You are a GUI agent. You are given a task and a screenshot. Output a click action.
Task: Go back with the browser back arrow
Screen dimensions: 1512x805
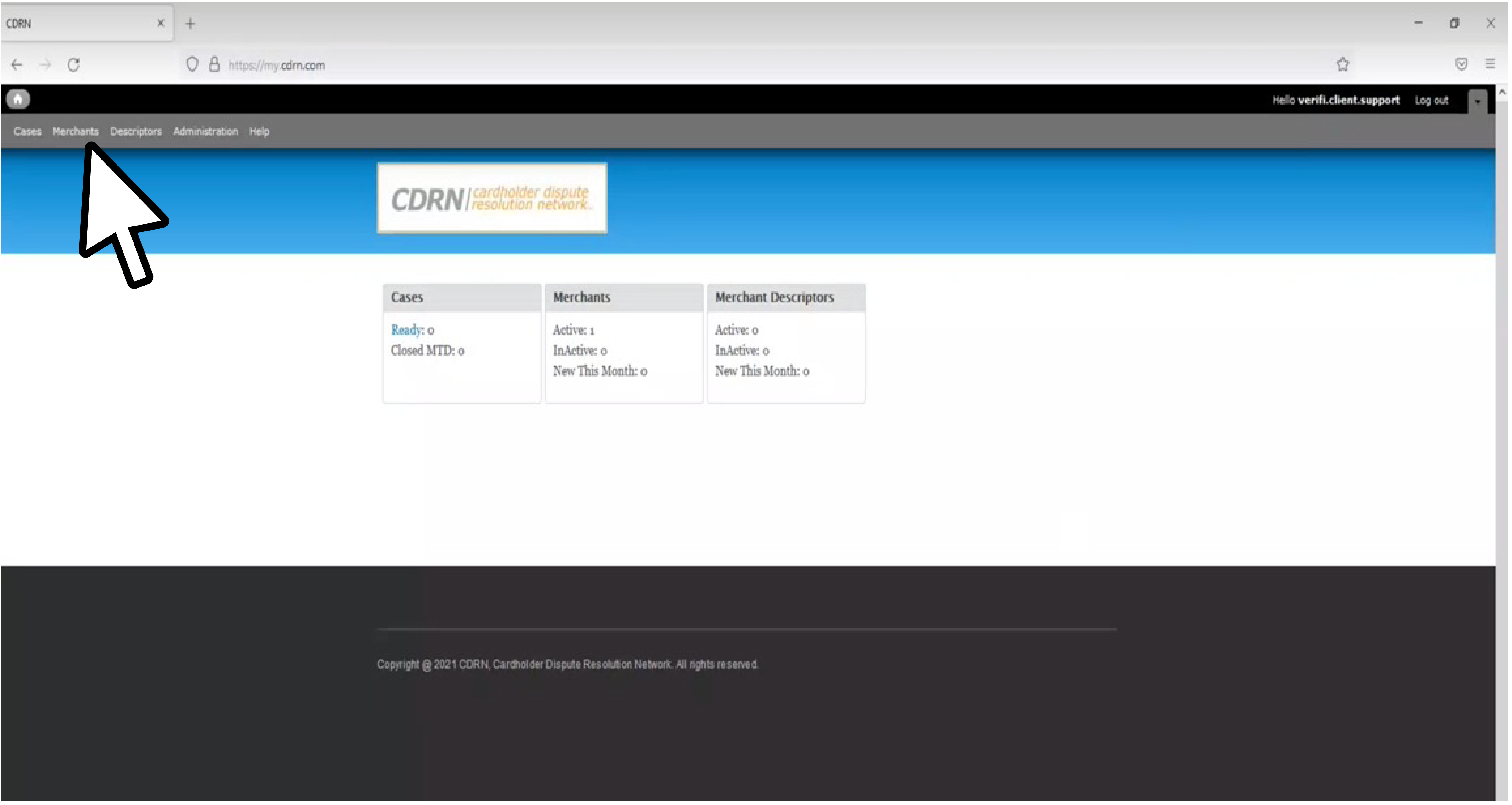[17, 64]
